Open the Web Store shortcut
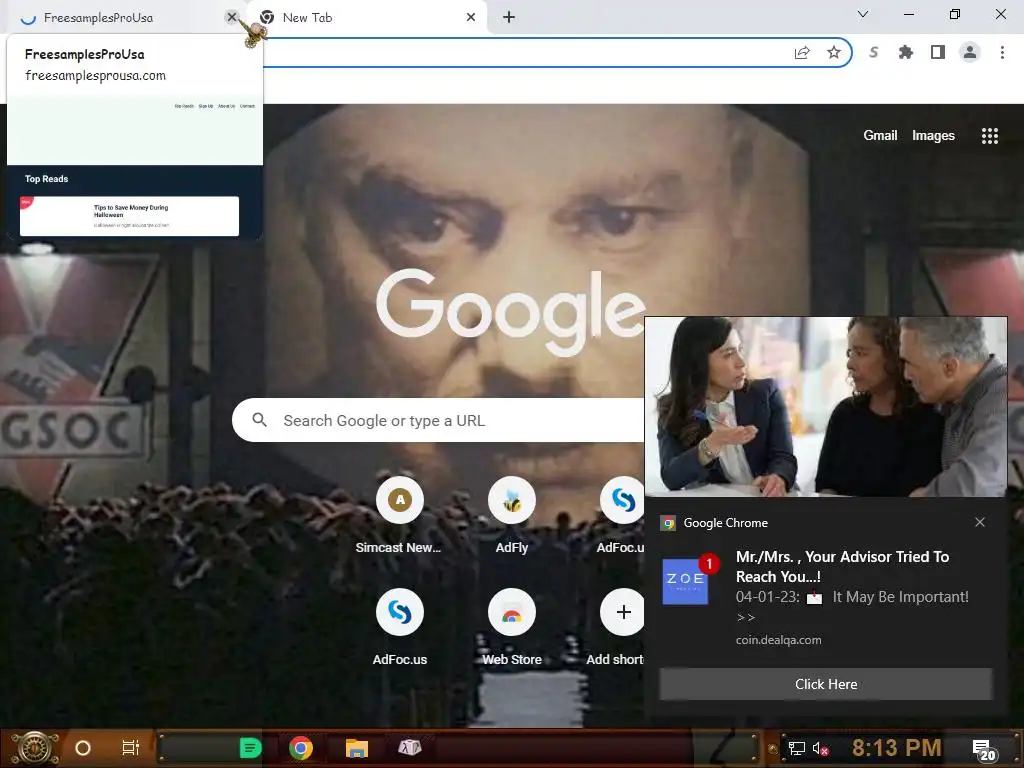The height and width of the screenshot is (768, 1024). click(x=511, y=627)
